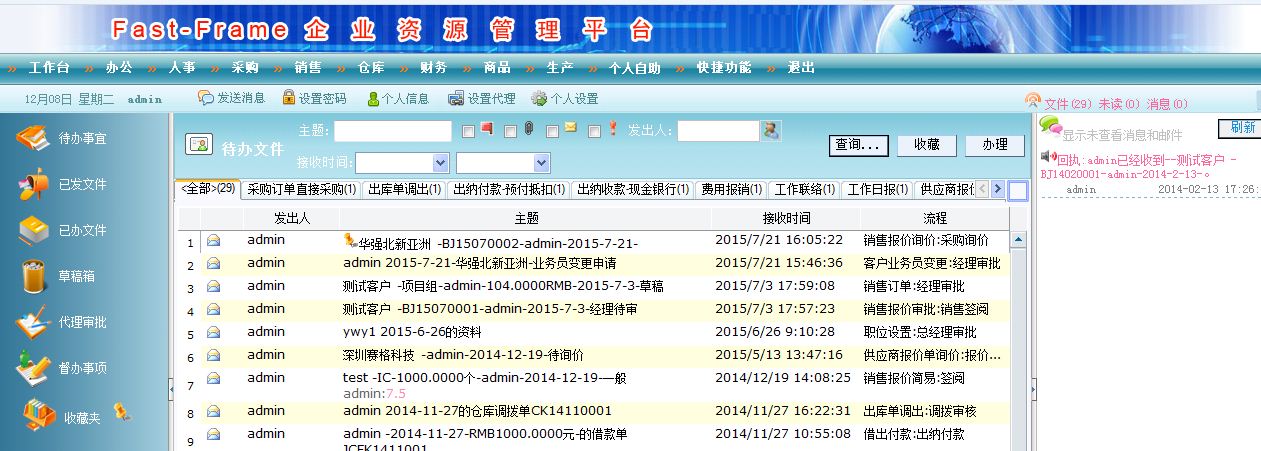Open 收藏夹 favorites folder
1261x451 pixels.
point(82,418)
